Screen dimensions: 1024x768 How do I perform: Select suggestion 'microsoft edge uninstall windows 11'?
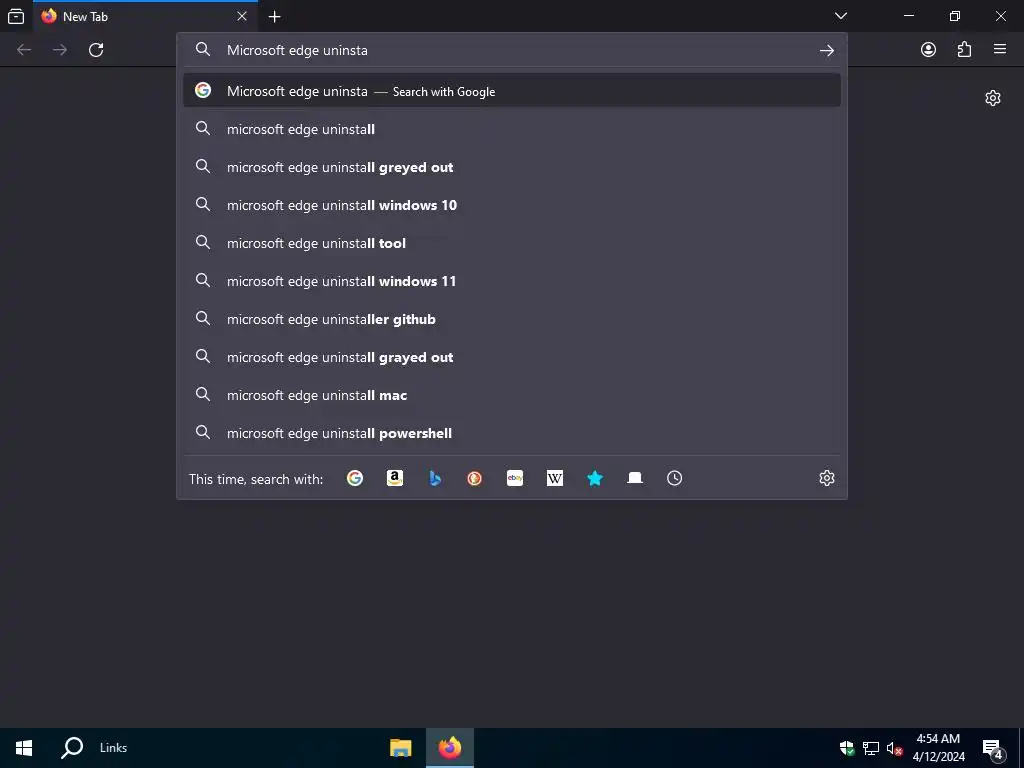pos(512,281)
